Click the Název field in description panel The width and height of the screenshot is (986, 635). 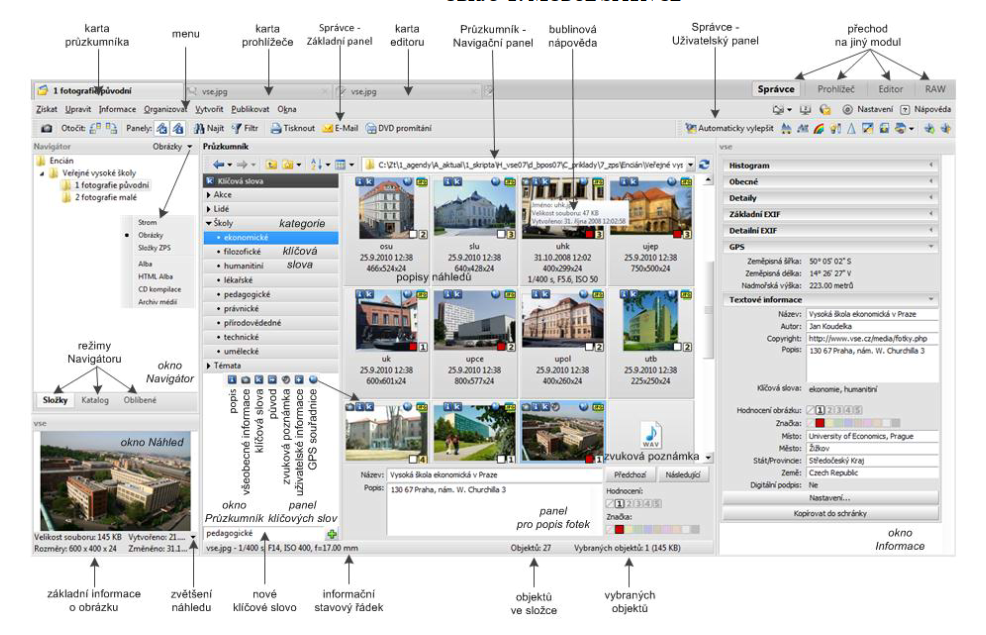click(x=494, y=475)
